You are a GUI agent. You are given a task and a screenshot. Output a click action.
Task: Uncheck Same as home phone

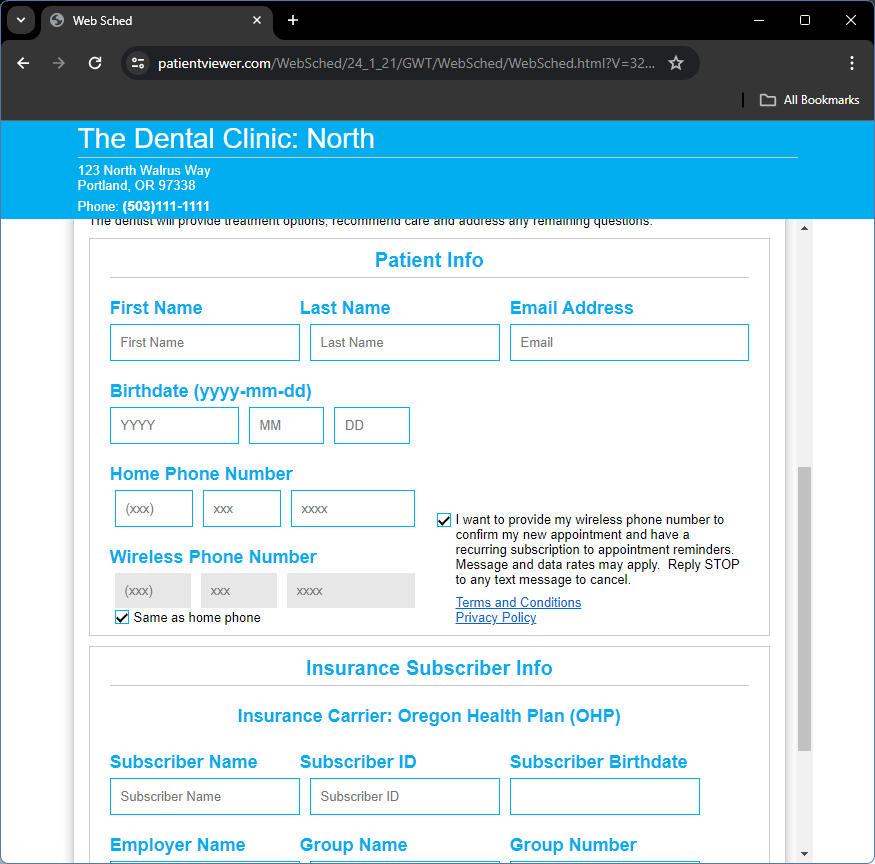(x=122, y=617)
